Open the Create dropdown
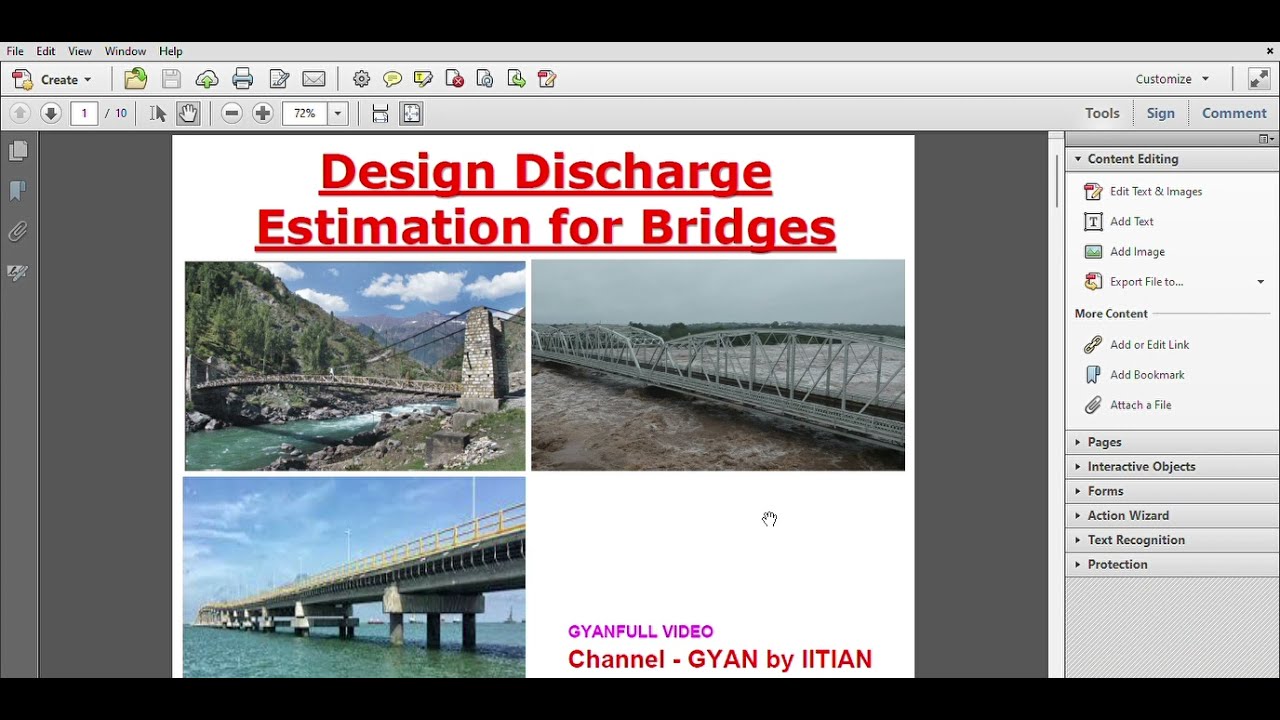The image size is (1280, 720). pyautogui.click(x=52, y=79)
